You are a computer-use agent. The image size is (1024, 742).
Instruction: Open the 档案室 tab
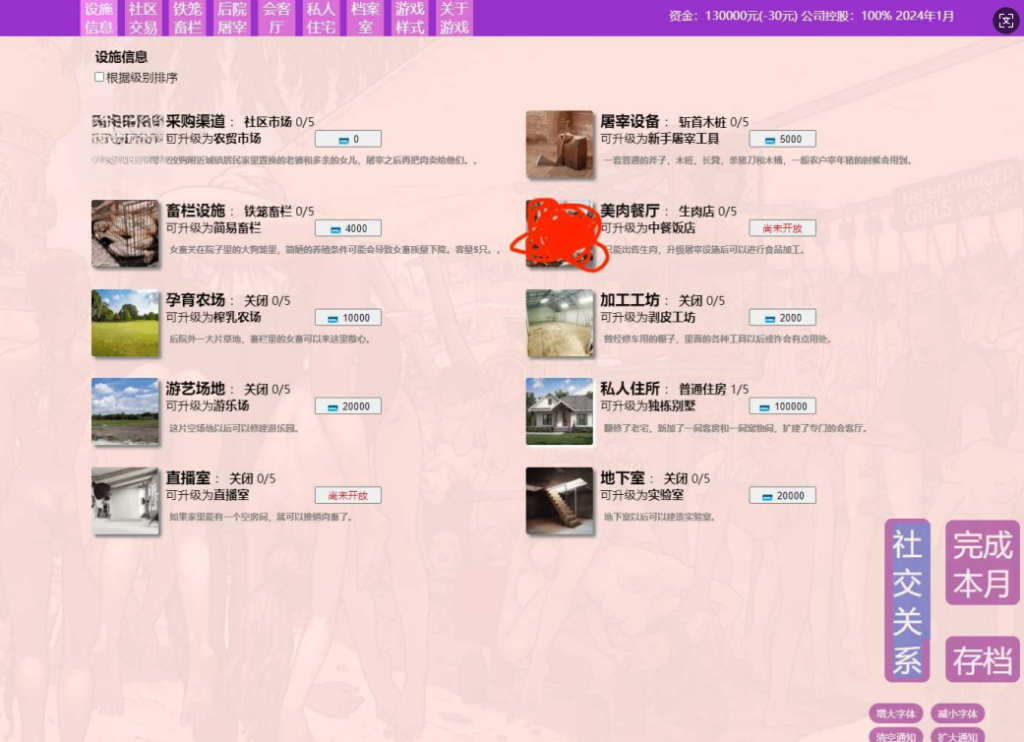click(x=365, y=18)
